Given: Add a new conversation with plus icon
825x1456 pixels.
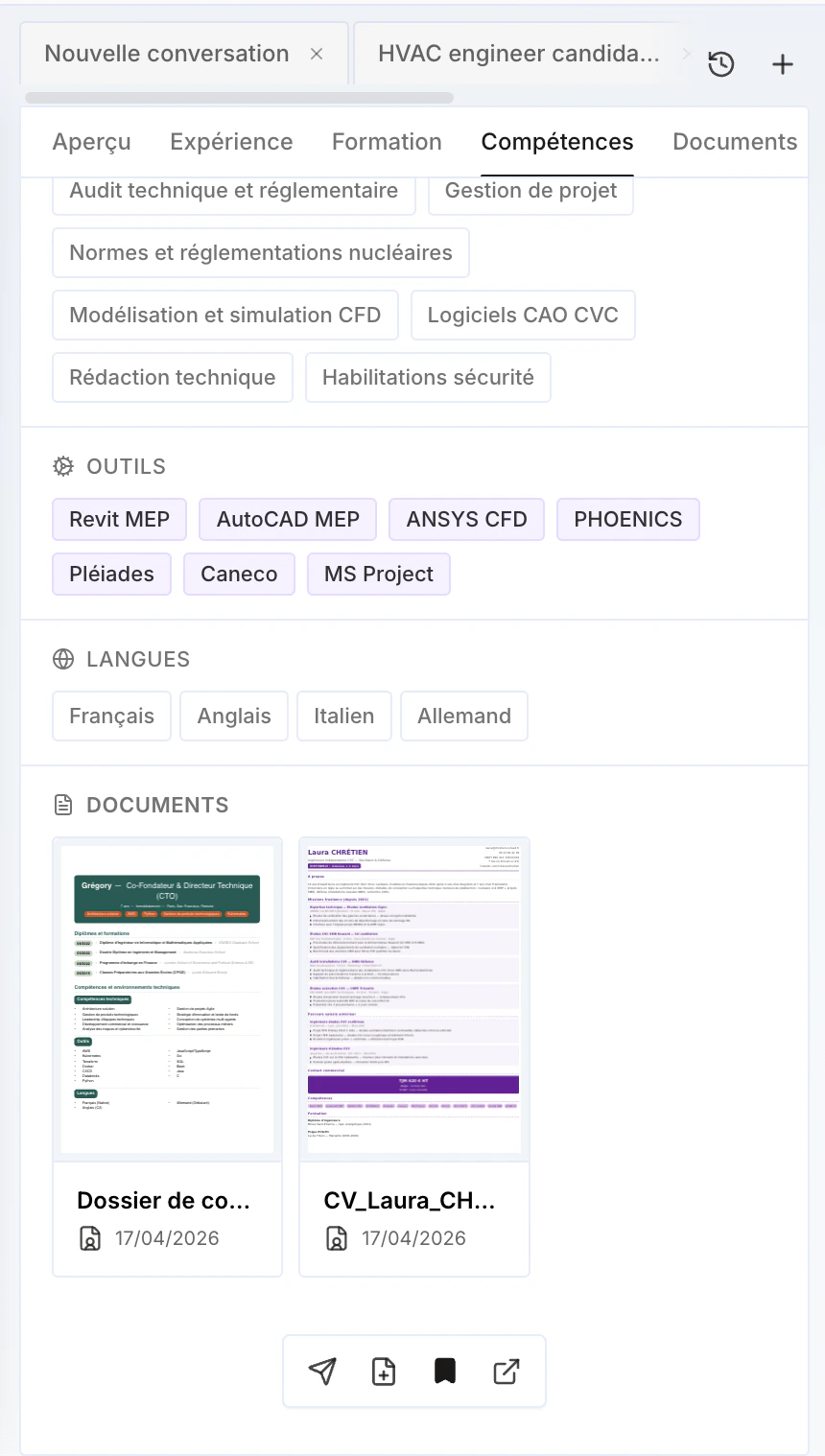Looking at the screenshot, I should [783, 64].
